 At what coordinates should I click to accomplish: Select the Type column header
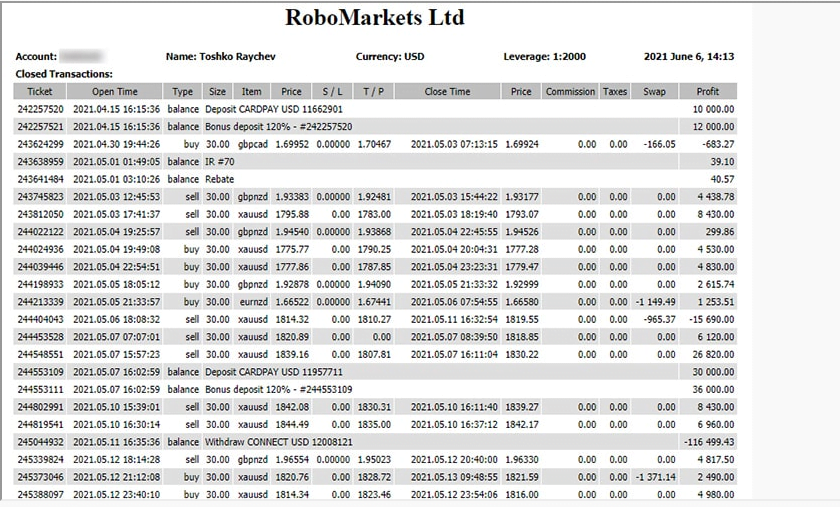click(x=183, y=91)
